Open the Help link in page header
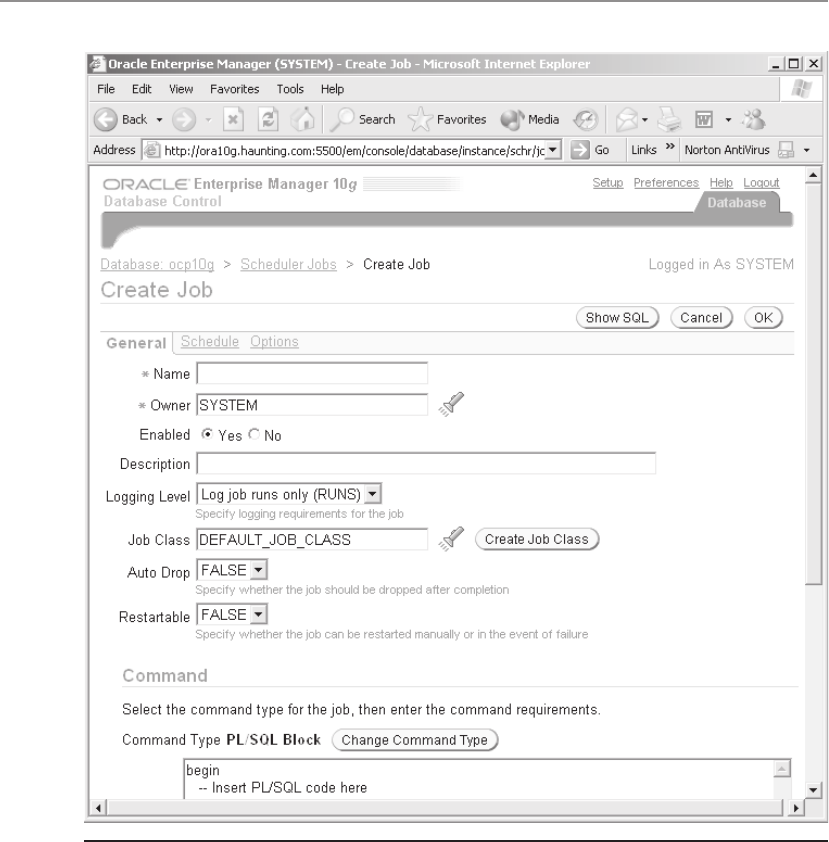Viewport: 829px width, 842px height. (721, 183)
